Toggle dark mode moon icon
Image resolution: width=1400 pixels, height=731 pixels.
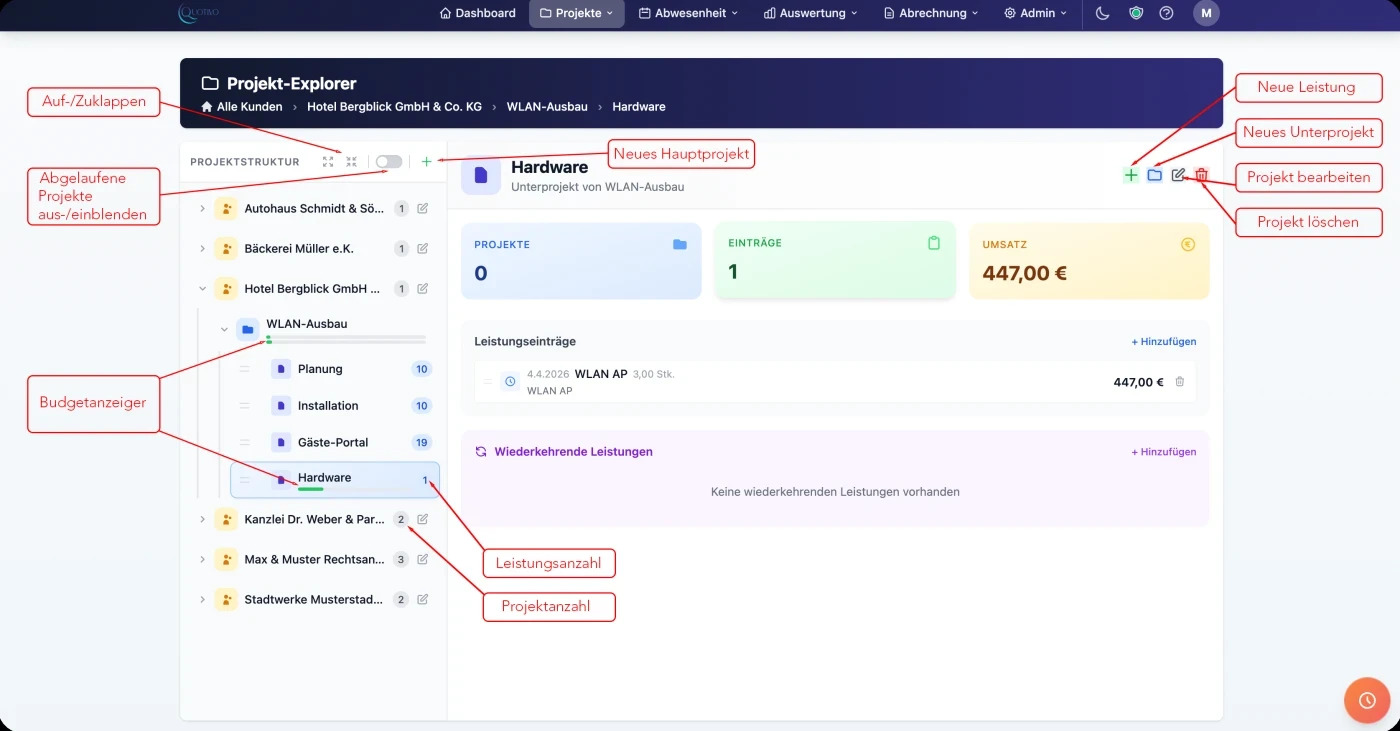point(1103,13)
